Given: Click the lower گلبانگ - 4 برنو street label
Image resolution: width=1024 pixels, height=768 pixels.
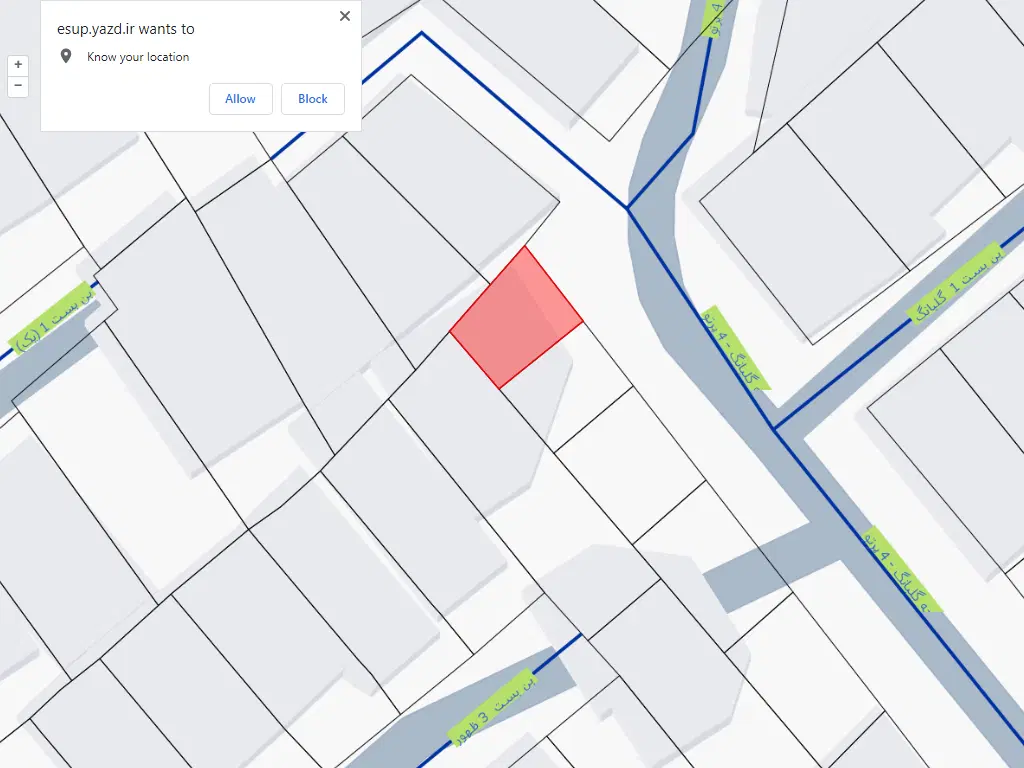Looking at the screenshot, I should pyautogui.click(x=902, y=569).
